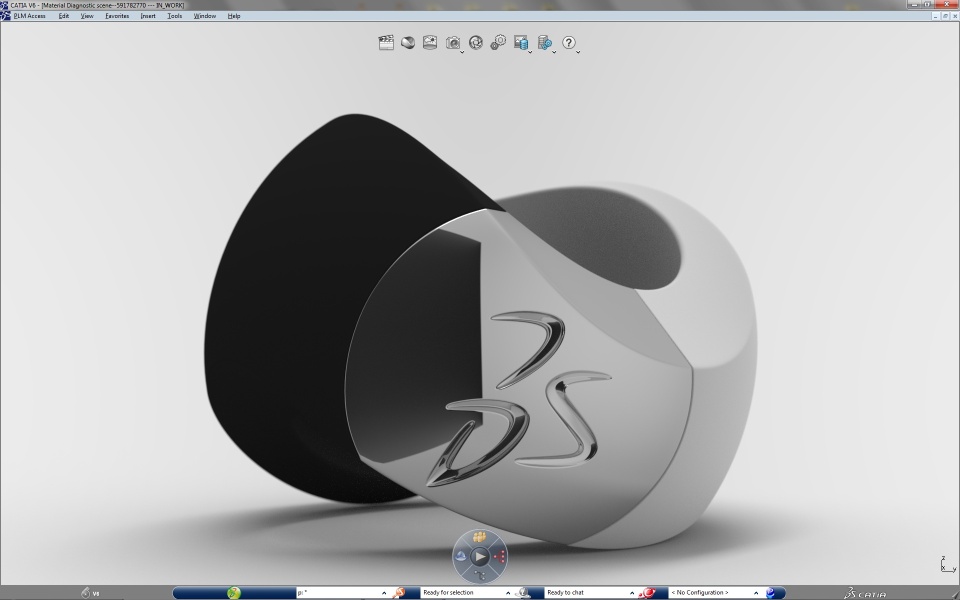Open the Tools menu

pyautogui.click(x=174, y=16)
